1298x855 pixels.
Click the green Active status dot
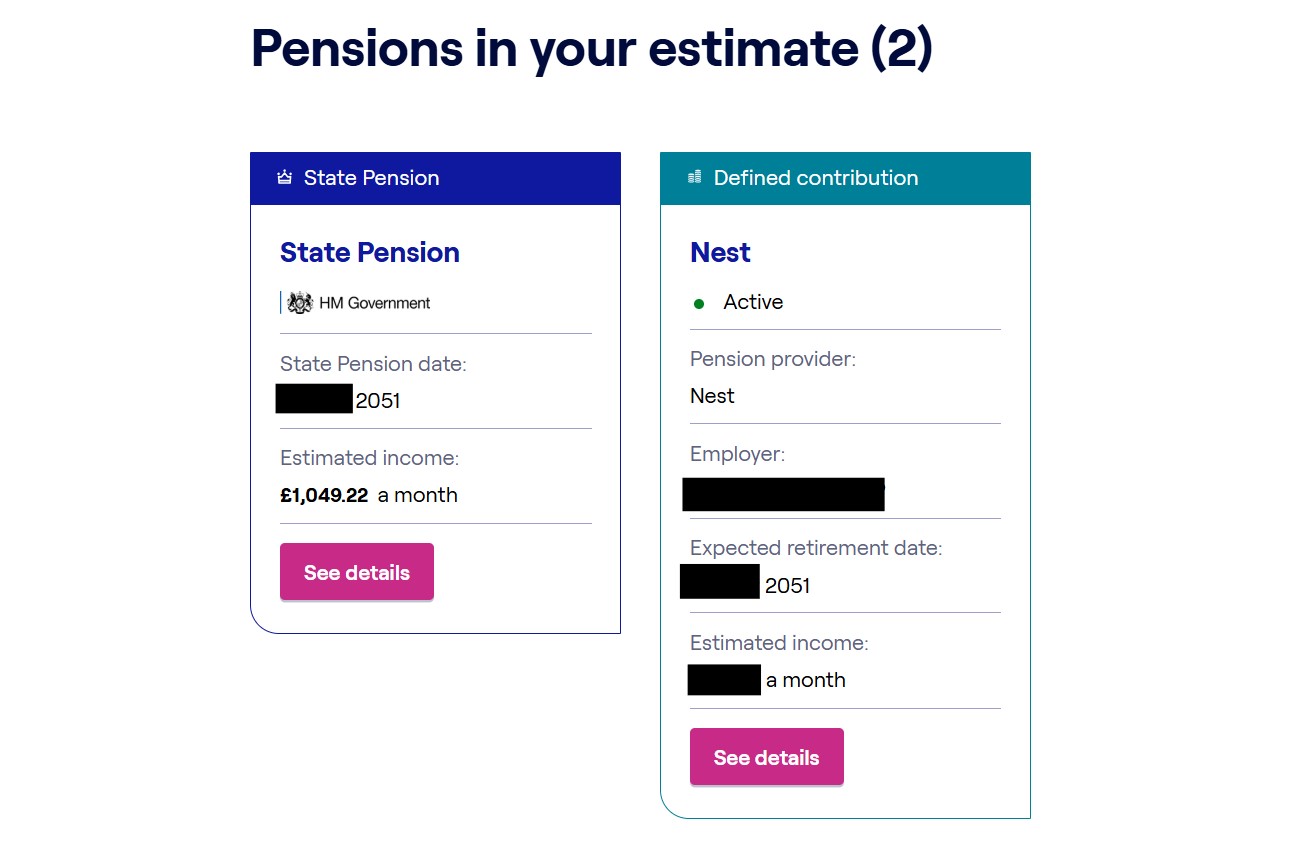699,303
